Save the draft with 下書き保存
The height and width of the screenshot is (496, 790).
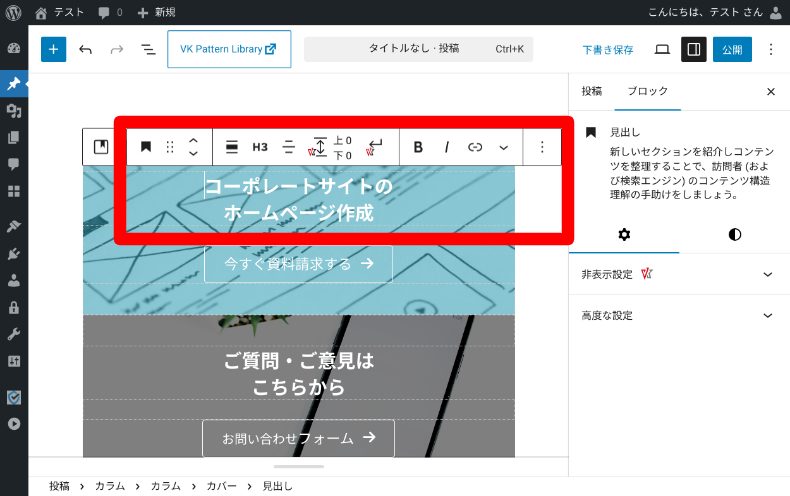(x=608, y=50)
